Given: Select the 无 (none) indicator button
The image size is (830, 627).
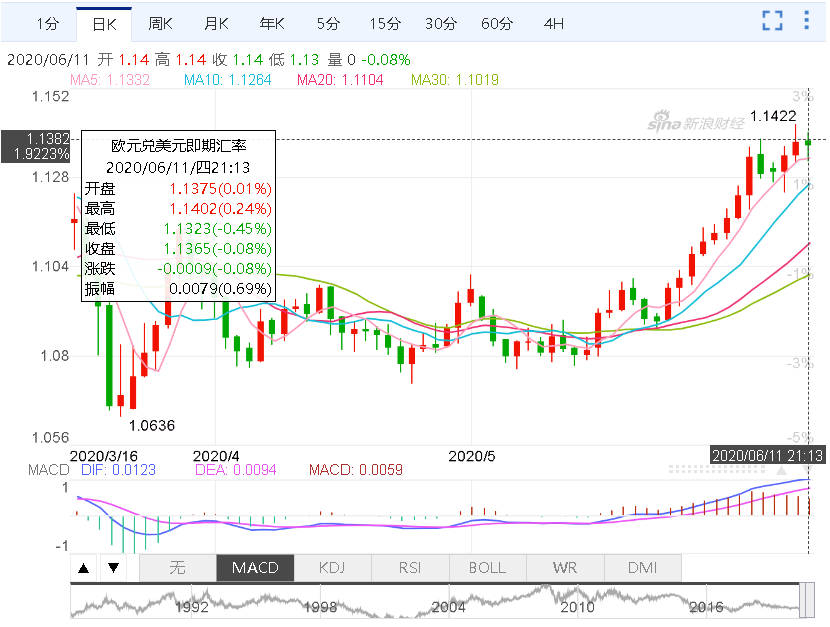Looking at the screenshot, I should tap(177, 568).
